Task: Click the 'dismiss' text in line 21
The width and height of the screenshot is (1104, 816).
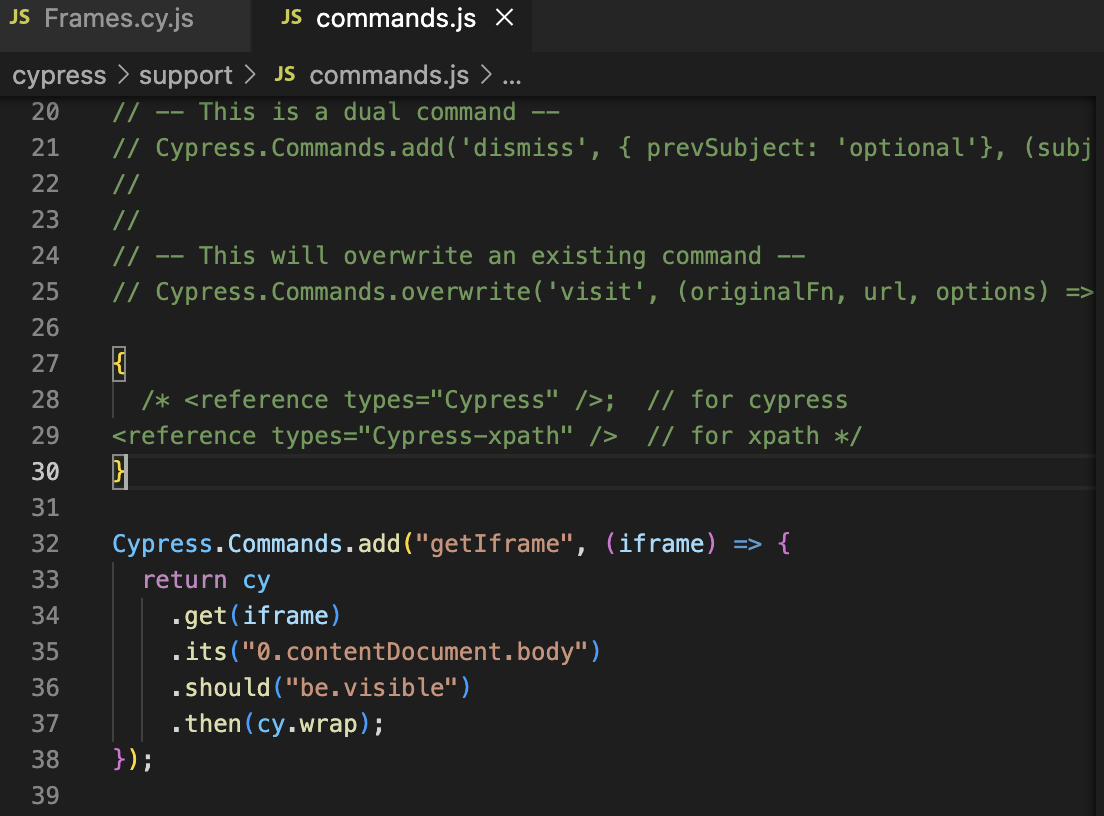Action: point(523,148)
